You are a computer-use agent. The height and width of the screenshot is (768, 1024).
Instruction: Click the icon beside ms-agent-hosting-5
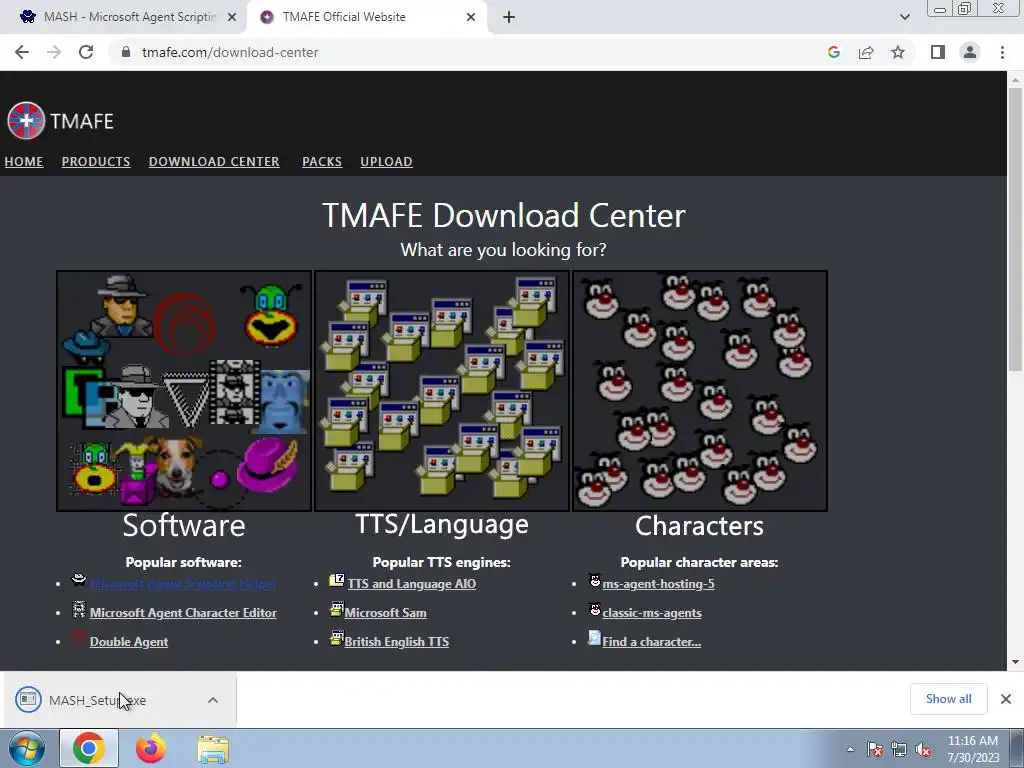tap(594, 580)
